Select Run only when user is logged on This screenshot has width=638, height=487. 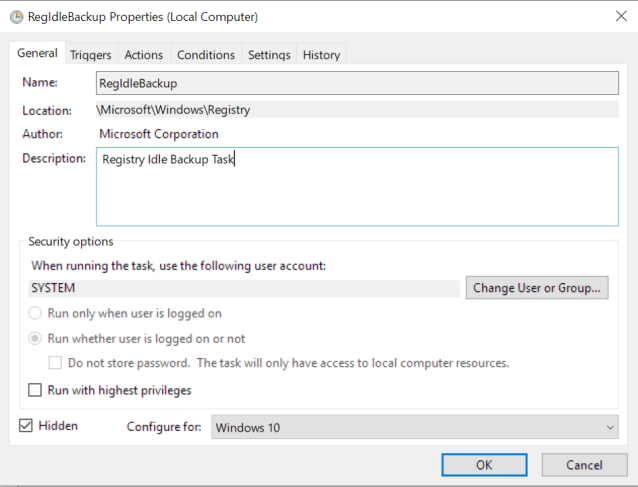pyautogui.click(x=36, y=314)
